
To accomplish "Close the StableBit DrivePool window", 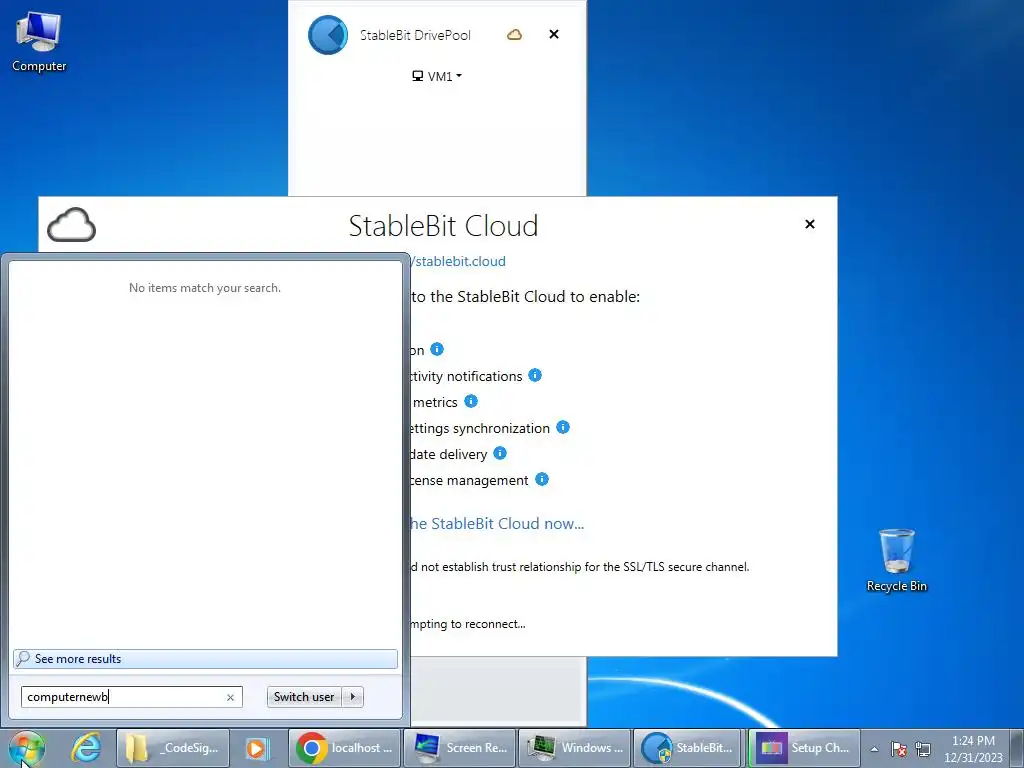I will pos(554,34).
